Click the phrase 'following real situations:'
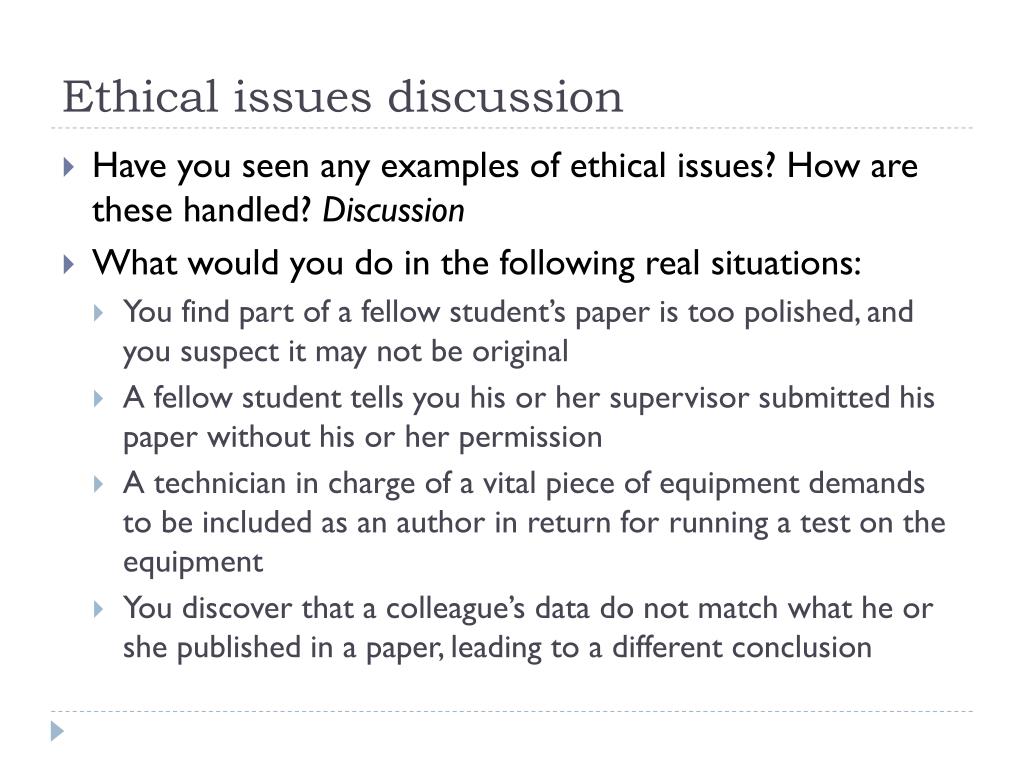 (680, 263)
